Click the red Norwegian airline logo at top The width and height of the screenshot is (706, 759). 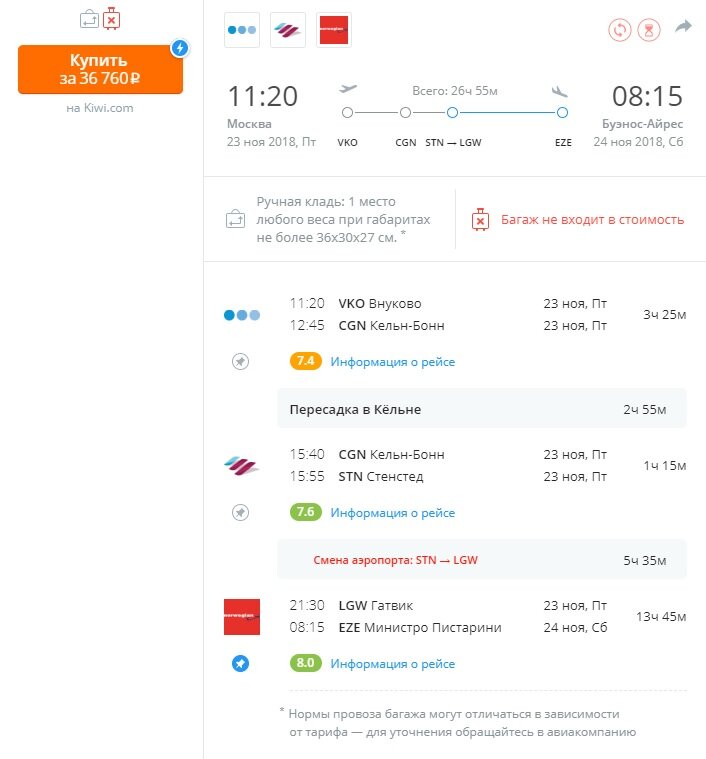click(x=334, y=30)
